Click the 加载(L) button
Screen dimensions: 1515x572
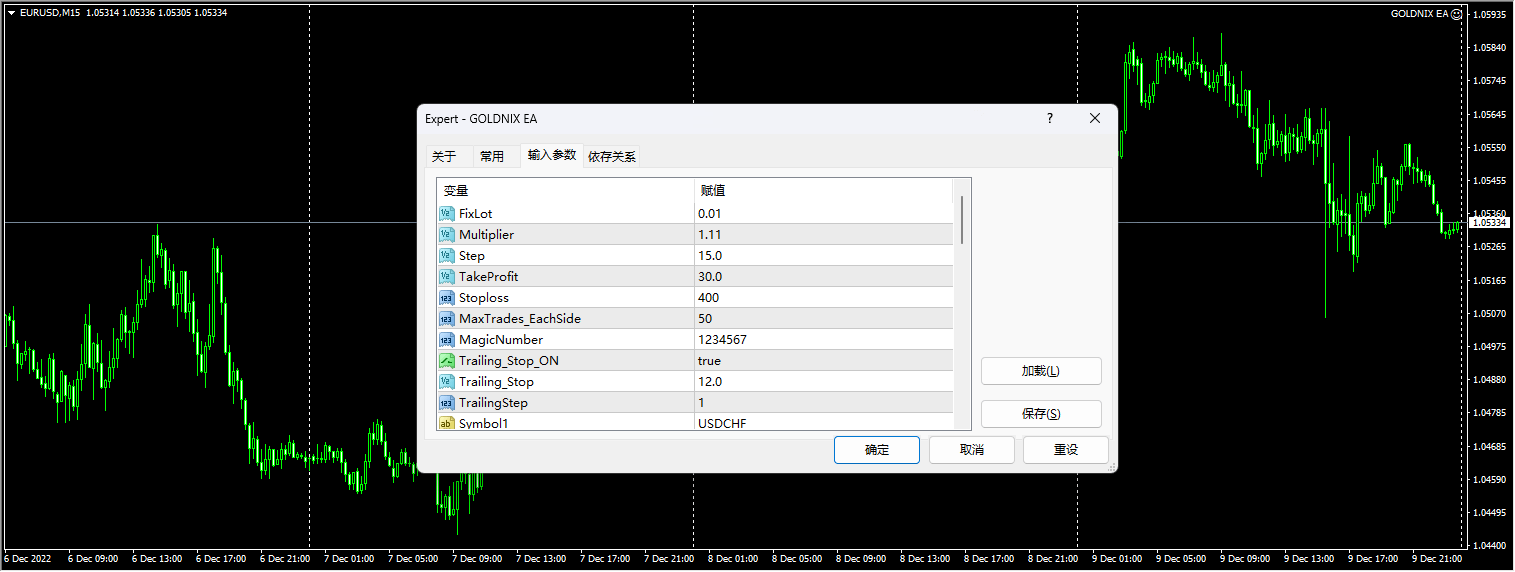click(1040, 371)
